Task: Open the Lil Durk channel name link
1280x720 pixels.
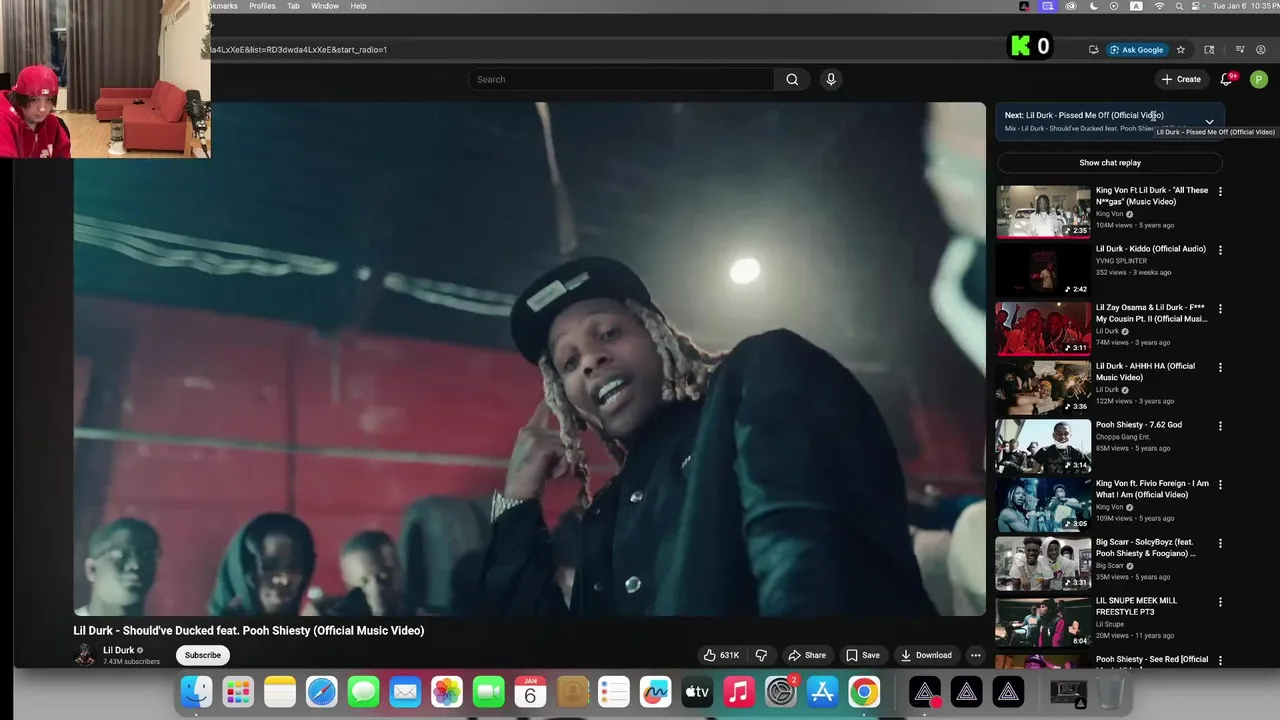Action: pos(118,650)
